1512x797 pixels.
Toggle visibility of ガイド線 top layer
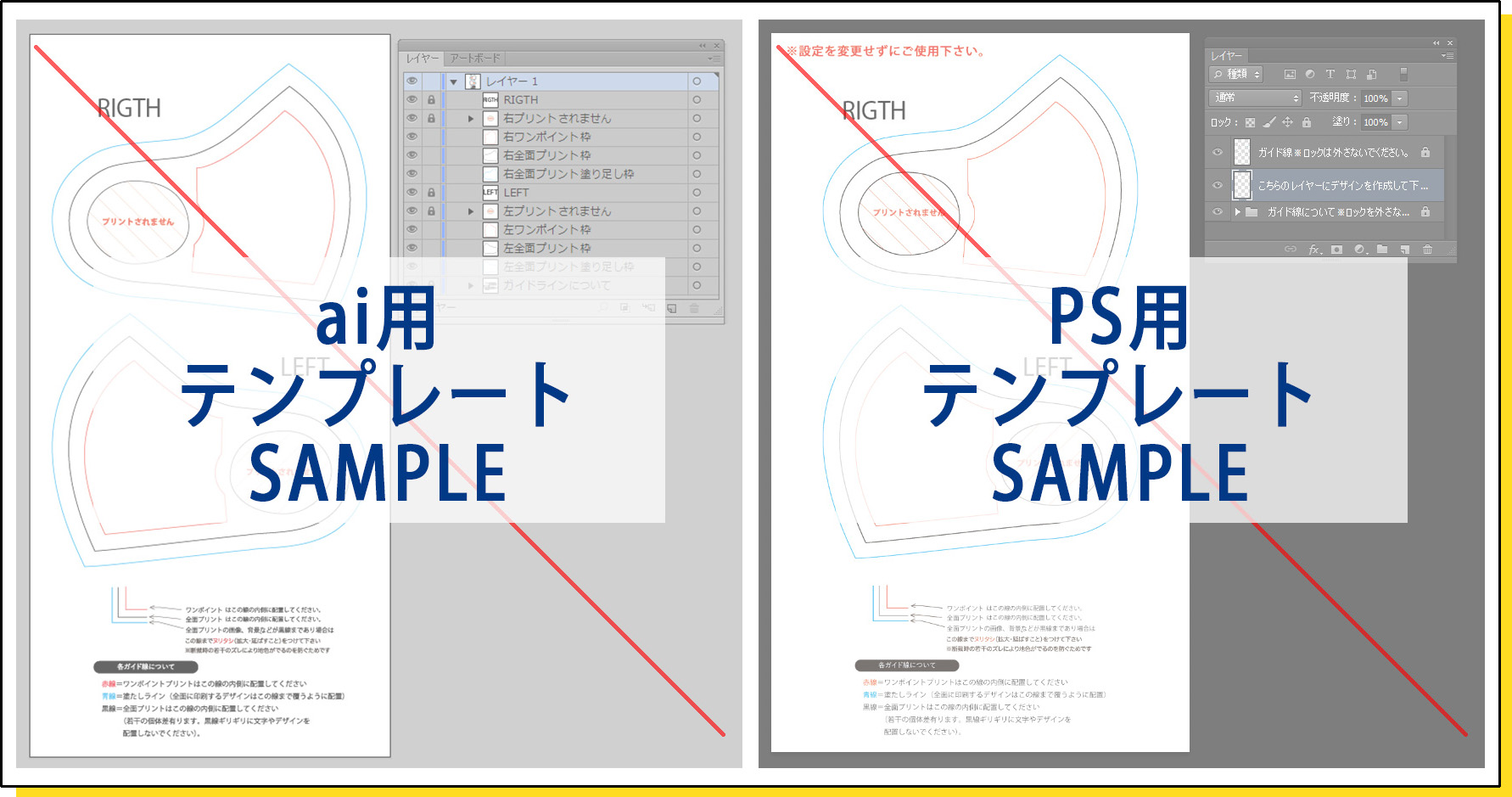[x=1218, y=153]
